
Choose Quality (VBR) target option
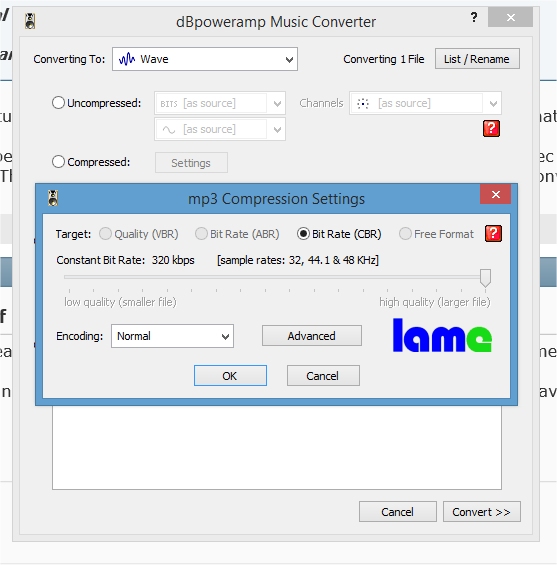[139, 234]
